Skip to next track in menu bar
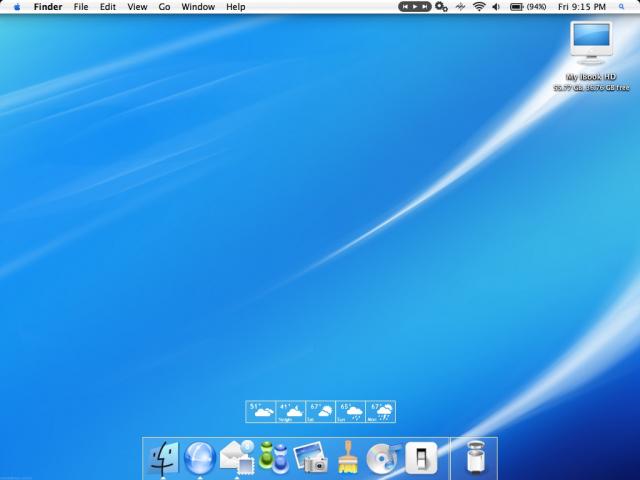 click(425, 7)
